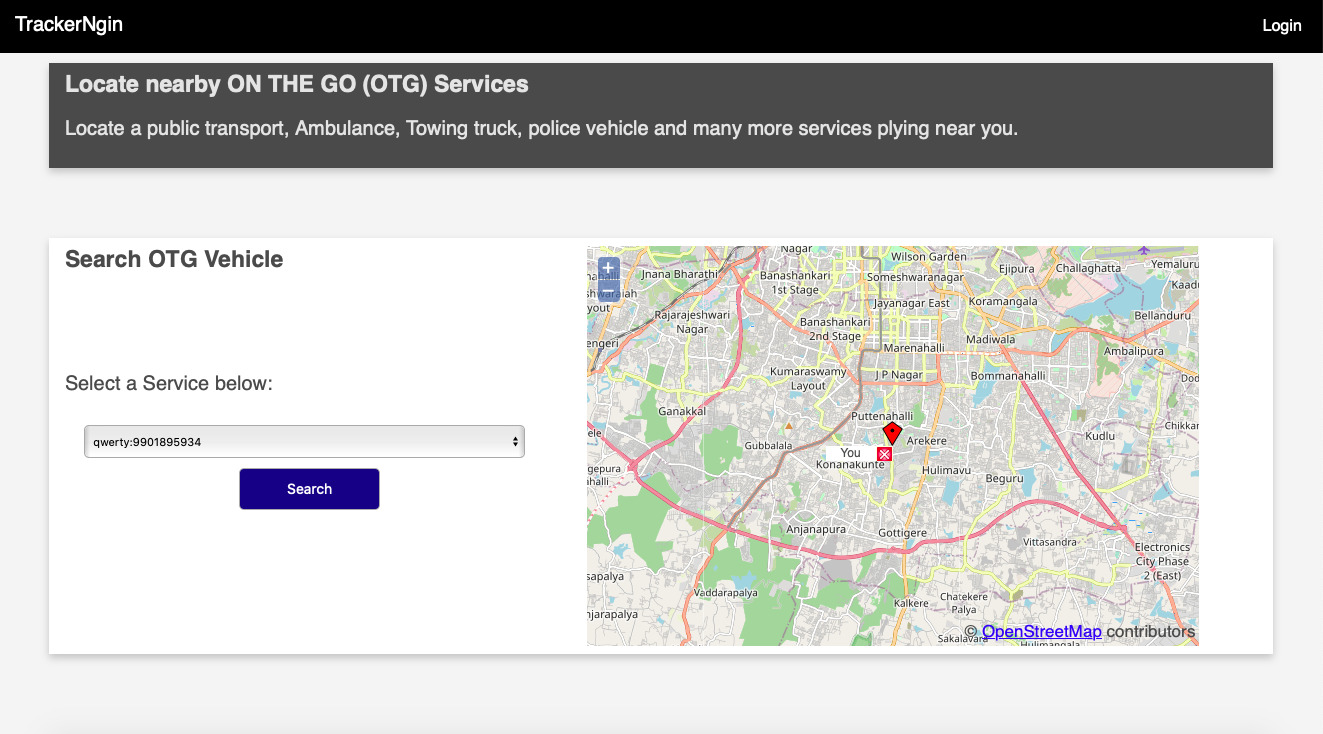Click the 'You' label on the map
Screen dimensions: 1323x734
coord(850,453)
